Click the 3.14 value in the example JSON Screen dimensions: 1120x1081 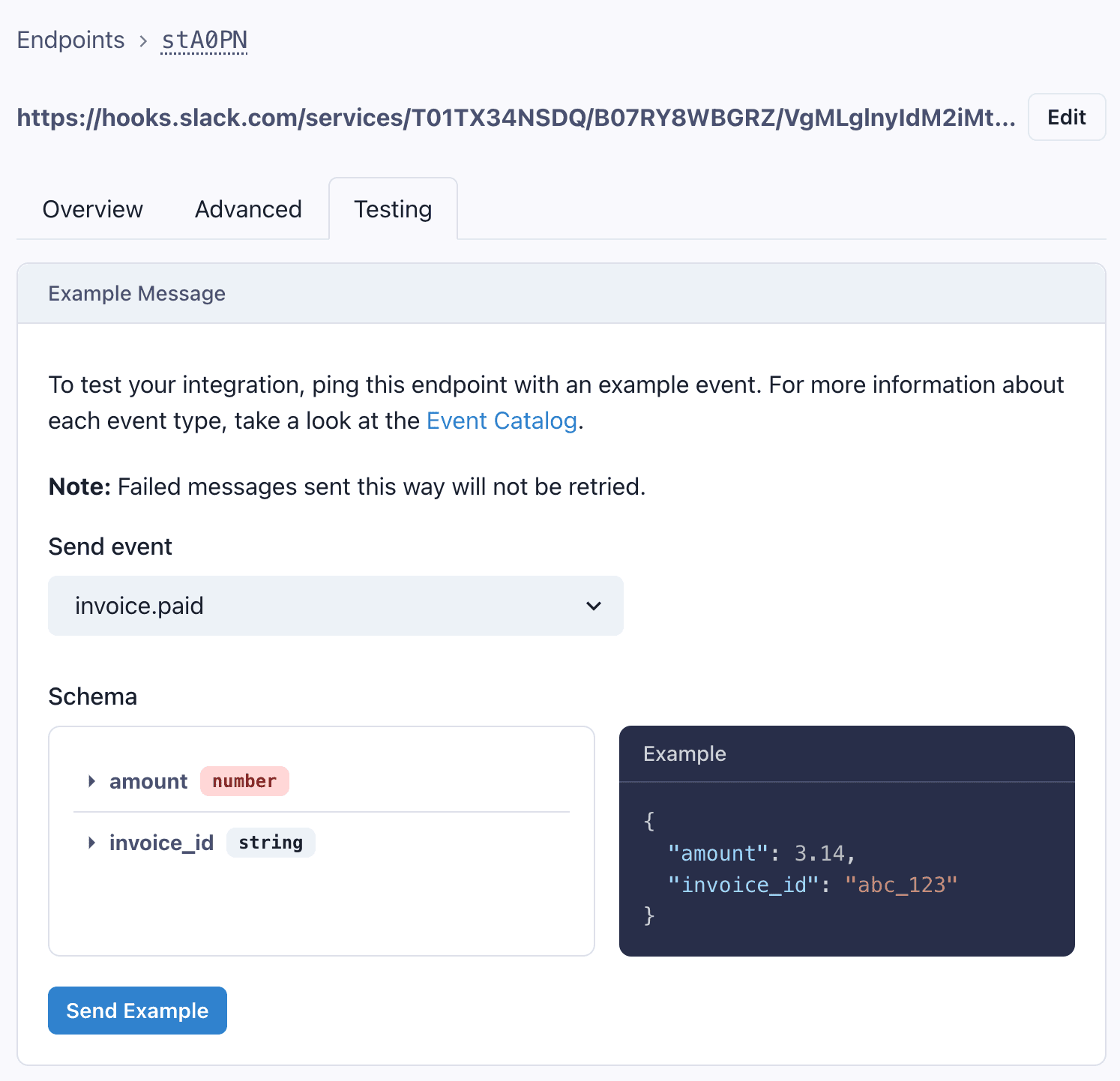click(819, 853)
